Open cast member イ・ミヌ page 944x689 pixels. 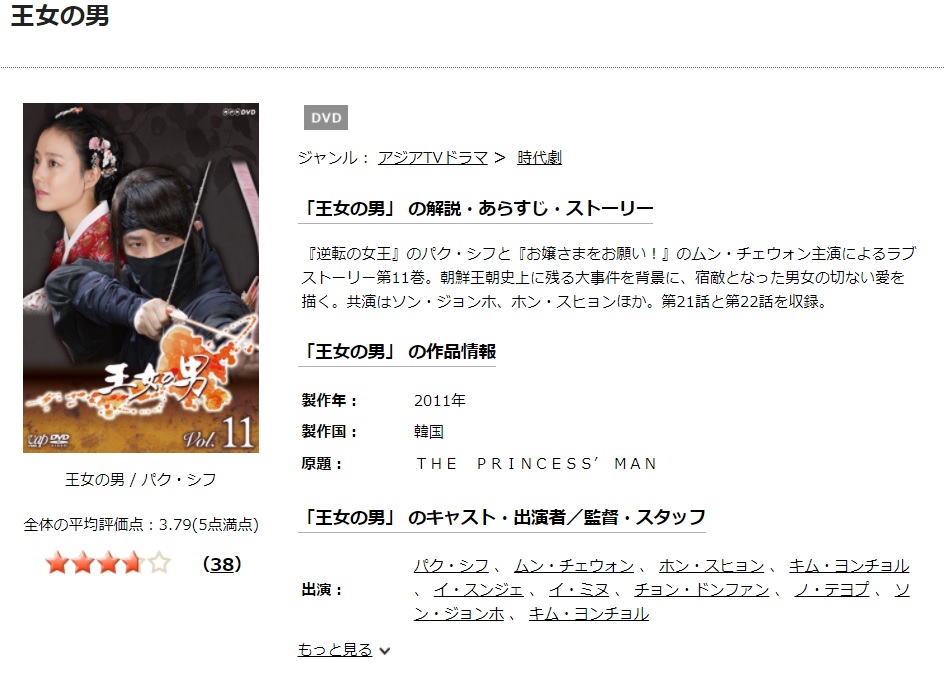579,590
